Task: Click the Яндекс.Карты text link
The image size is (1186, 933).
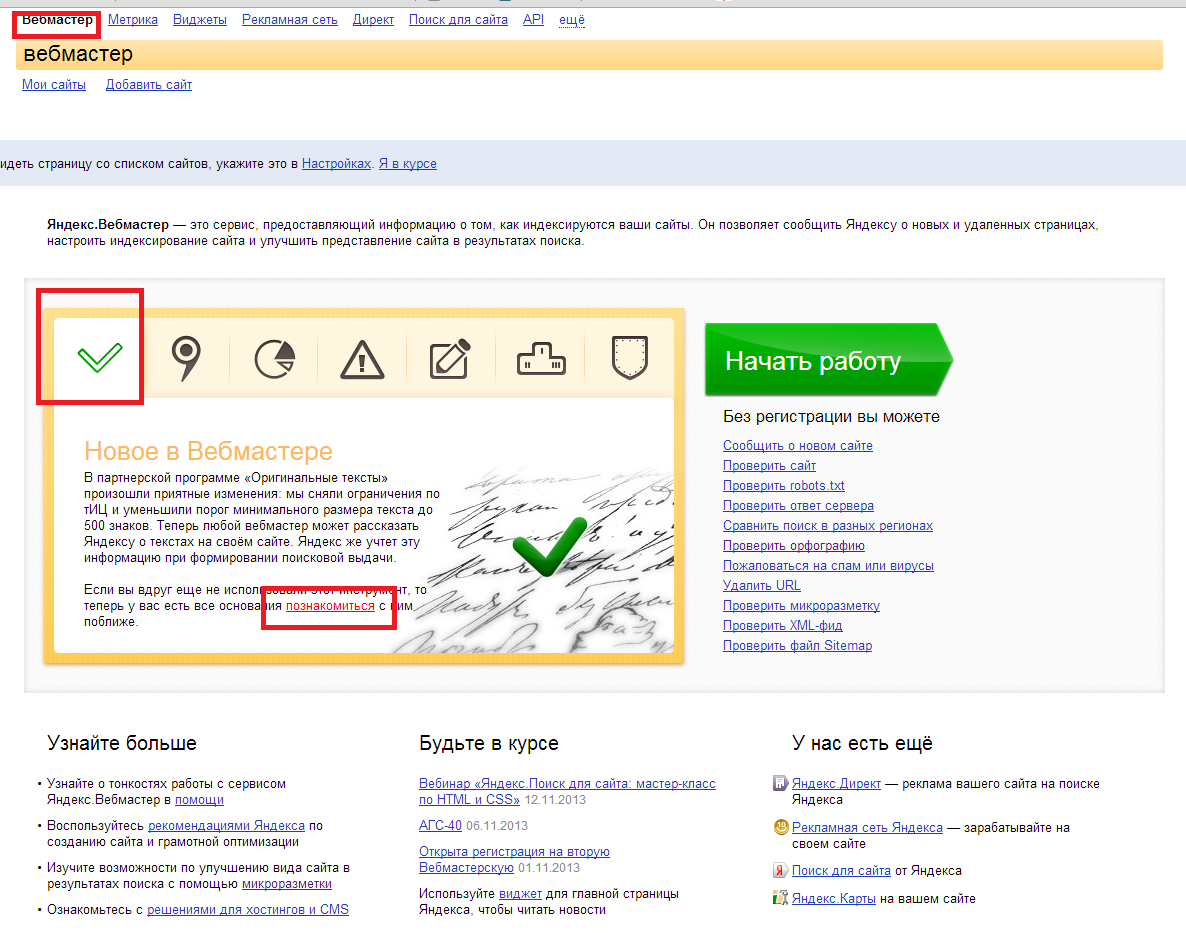Action: (834, 898)
